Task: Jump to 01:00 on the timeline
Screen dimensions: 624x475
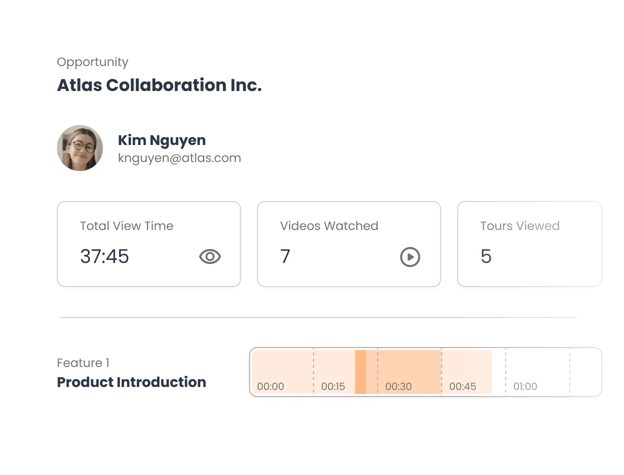Action: point(525,386)
